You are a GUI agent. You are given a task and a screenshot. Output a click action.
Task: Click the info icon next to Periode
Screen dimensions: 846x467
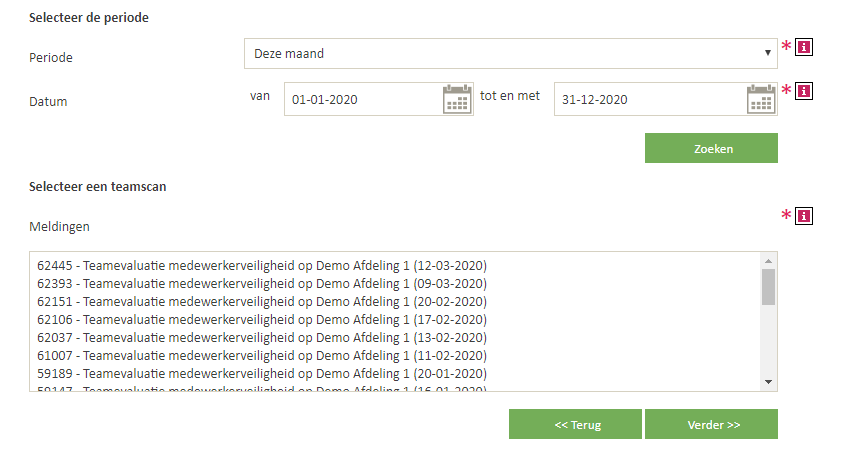(803, 47)
